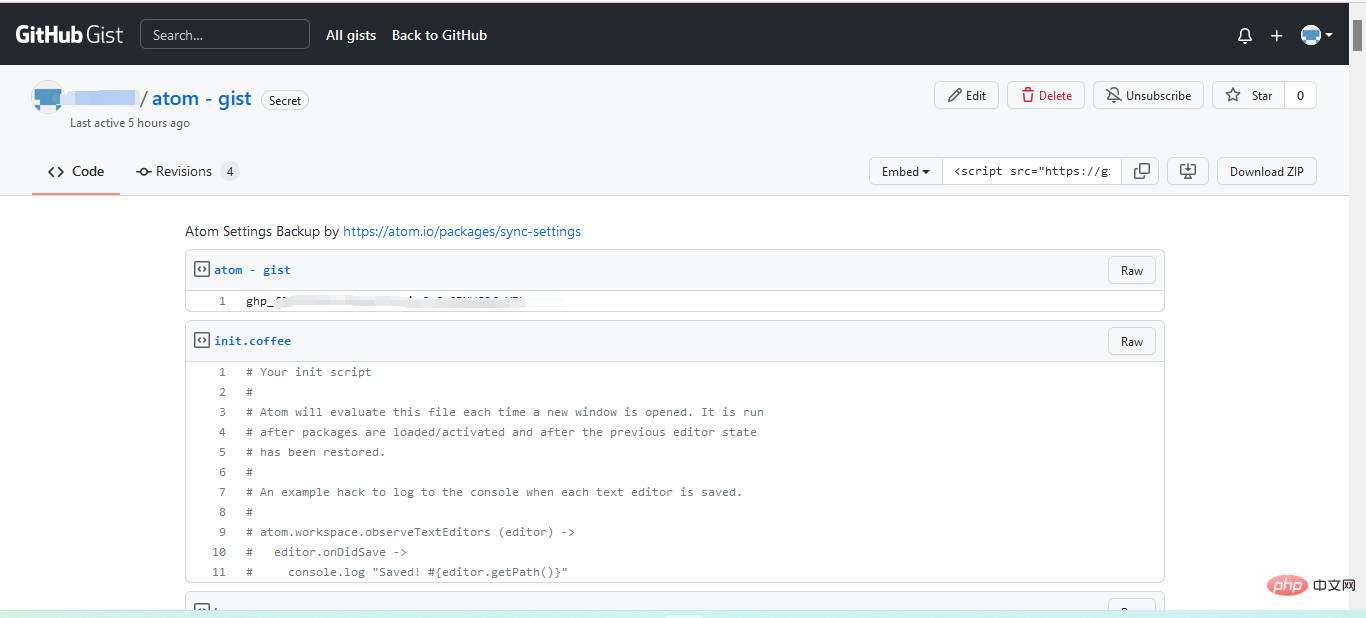Screen dimensions: 1366x618
Task: Click the owner avatar beside gist title
Action: point(48,97)
